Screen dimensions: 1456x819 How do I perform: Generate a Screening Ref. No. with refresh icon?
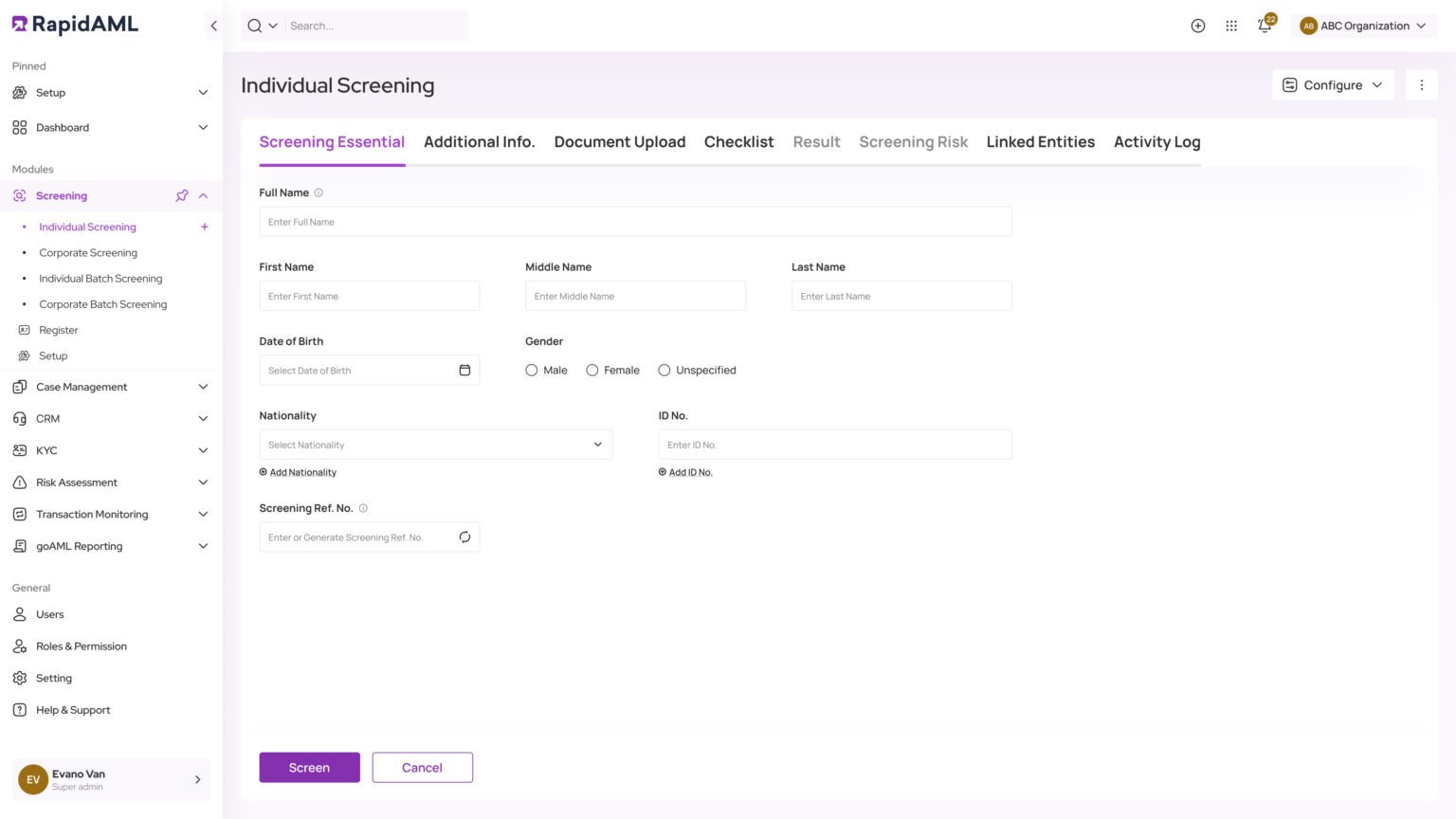(x=464, y=537)
